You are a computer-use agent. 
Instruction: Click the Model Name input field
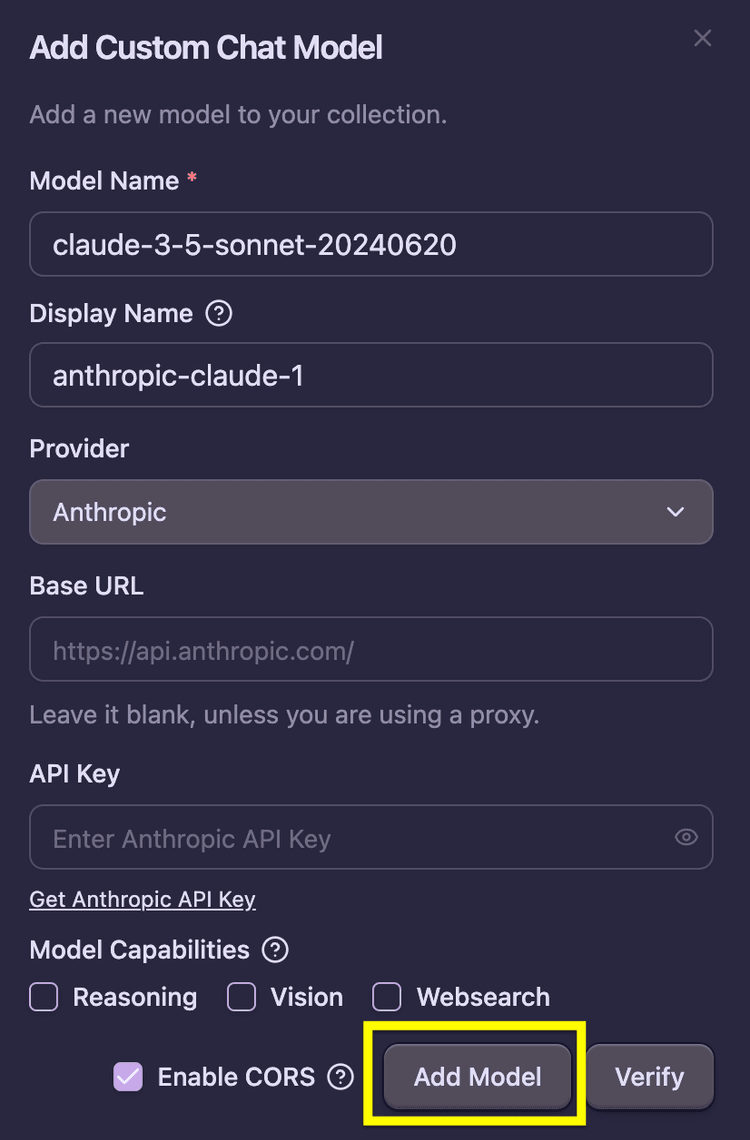[371, 244]
